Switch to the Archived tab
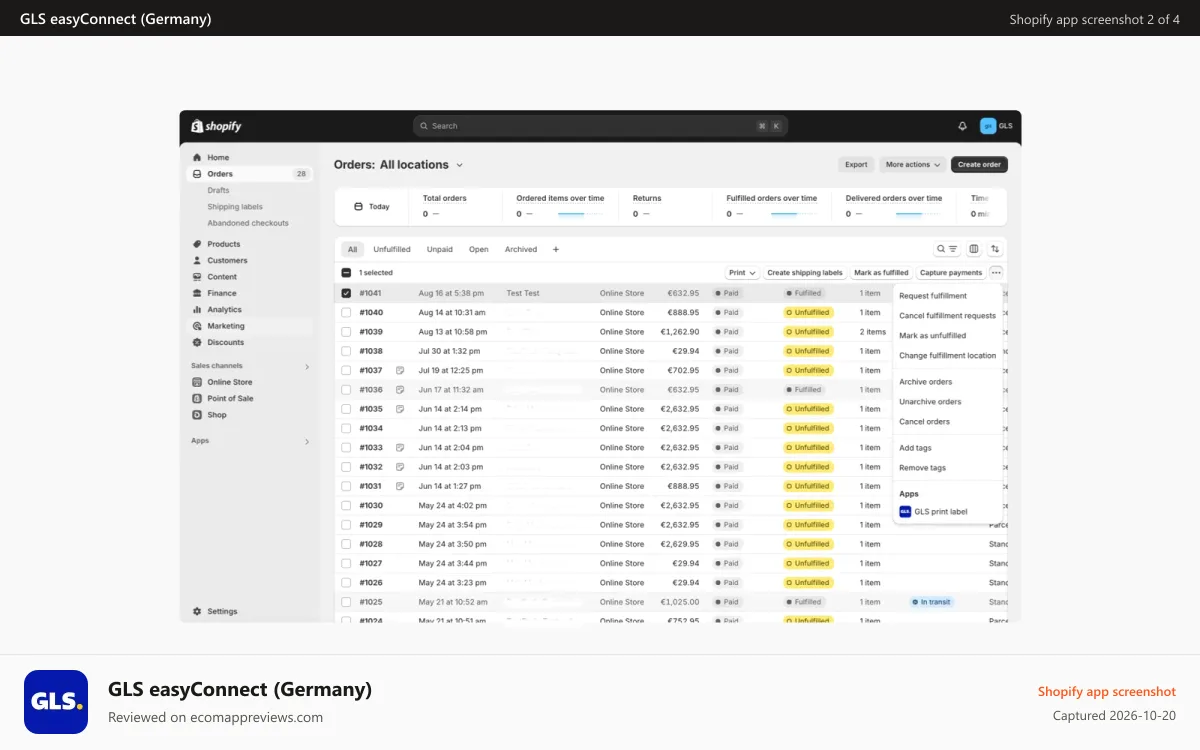This screenshot has width=1200, height=750. point(521,249)
